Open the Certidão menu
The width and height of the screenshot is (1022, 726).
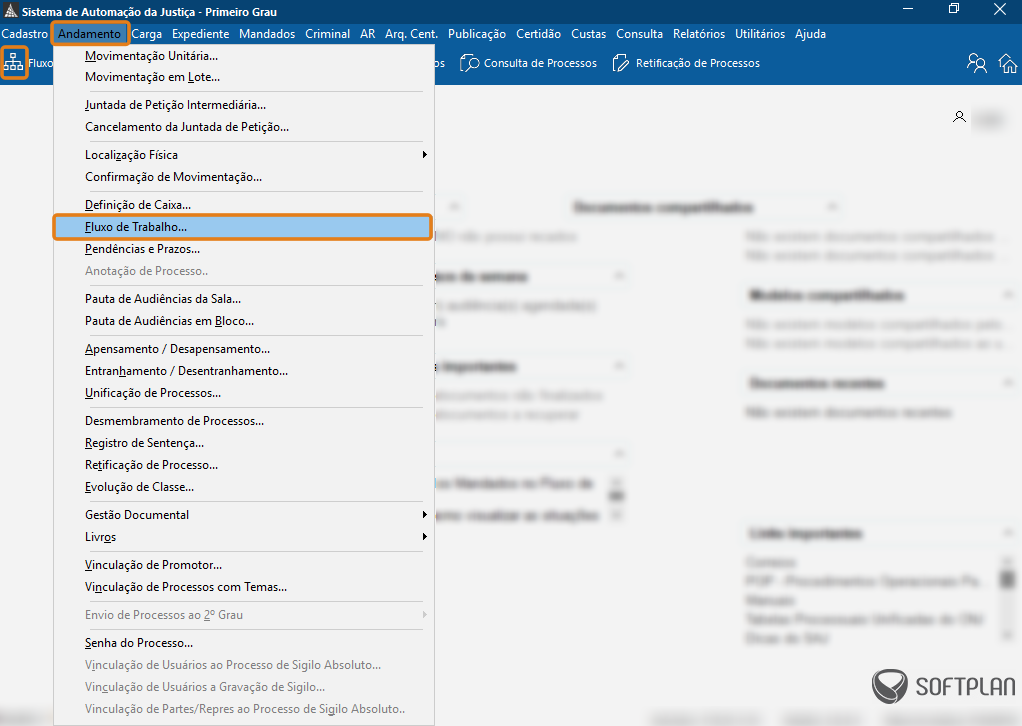pos(538,34)
